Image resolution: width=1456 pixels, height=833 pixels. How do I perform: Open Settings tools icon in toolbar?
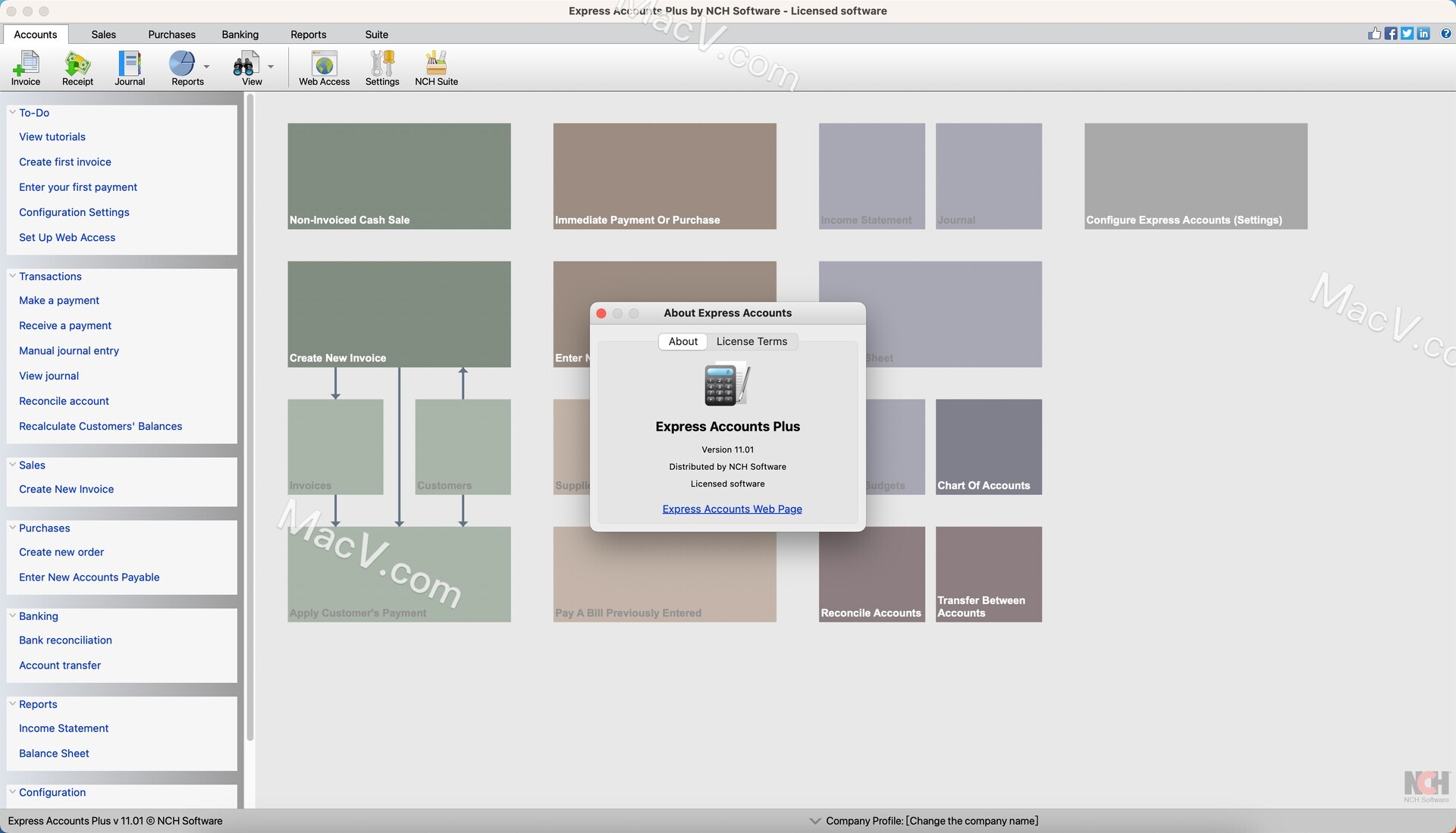[x=382, y=68]
